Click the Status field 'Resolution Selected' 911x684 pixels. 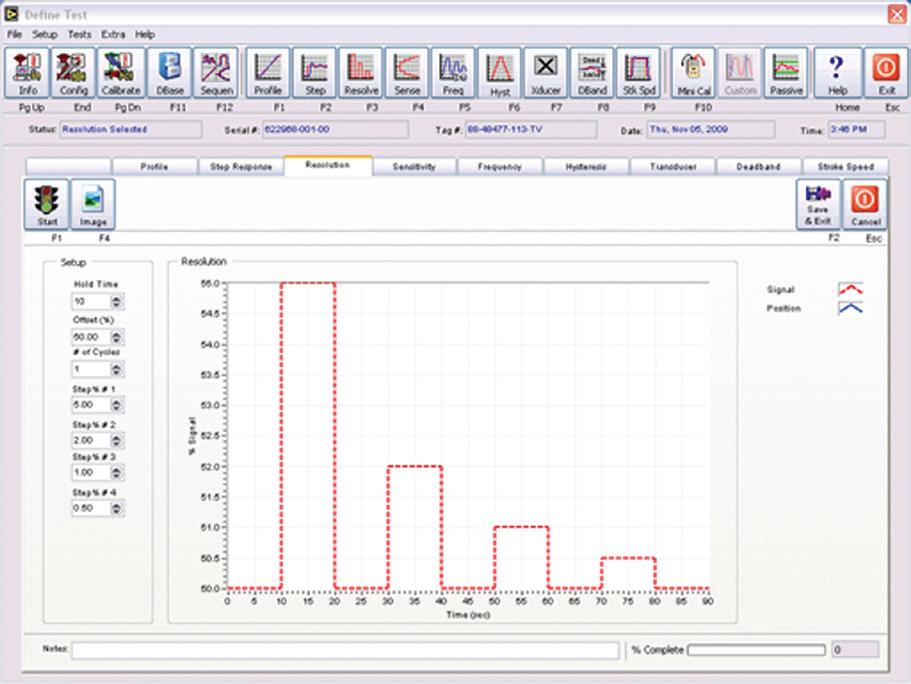[x=131, y=130]
